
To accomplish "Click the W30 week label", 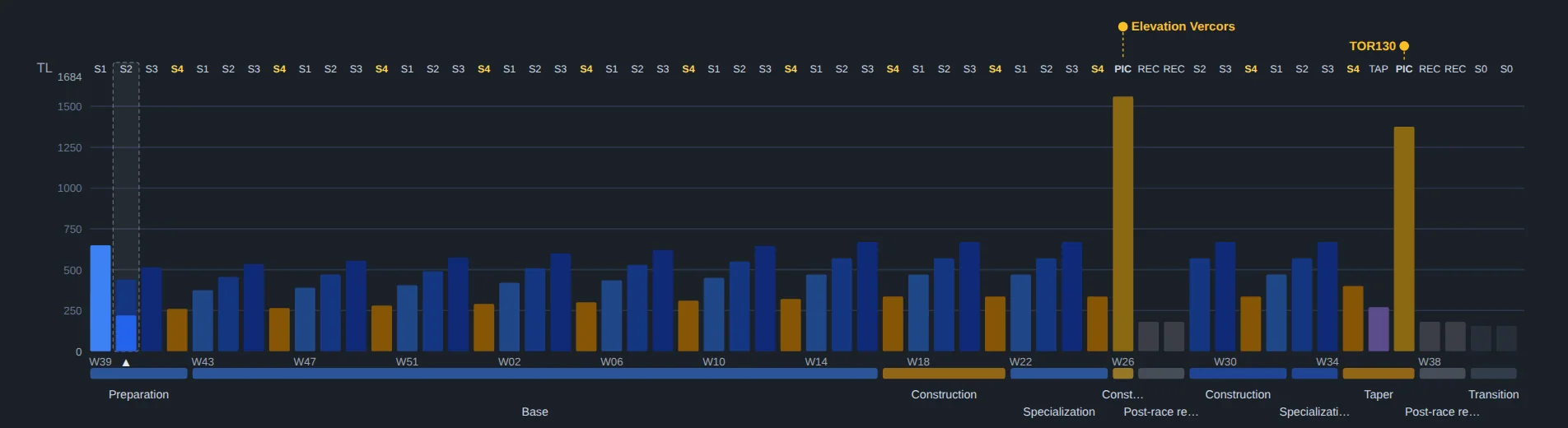I will [1225, 362].
